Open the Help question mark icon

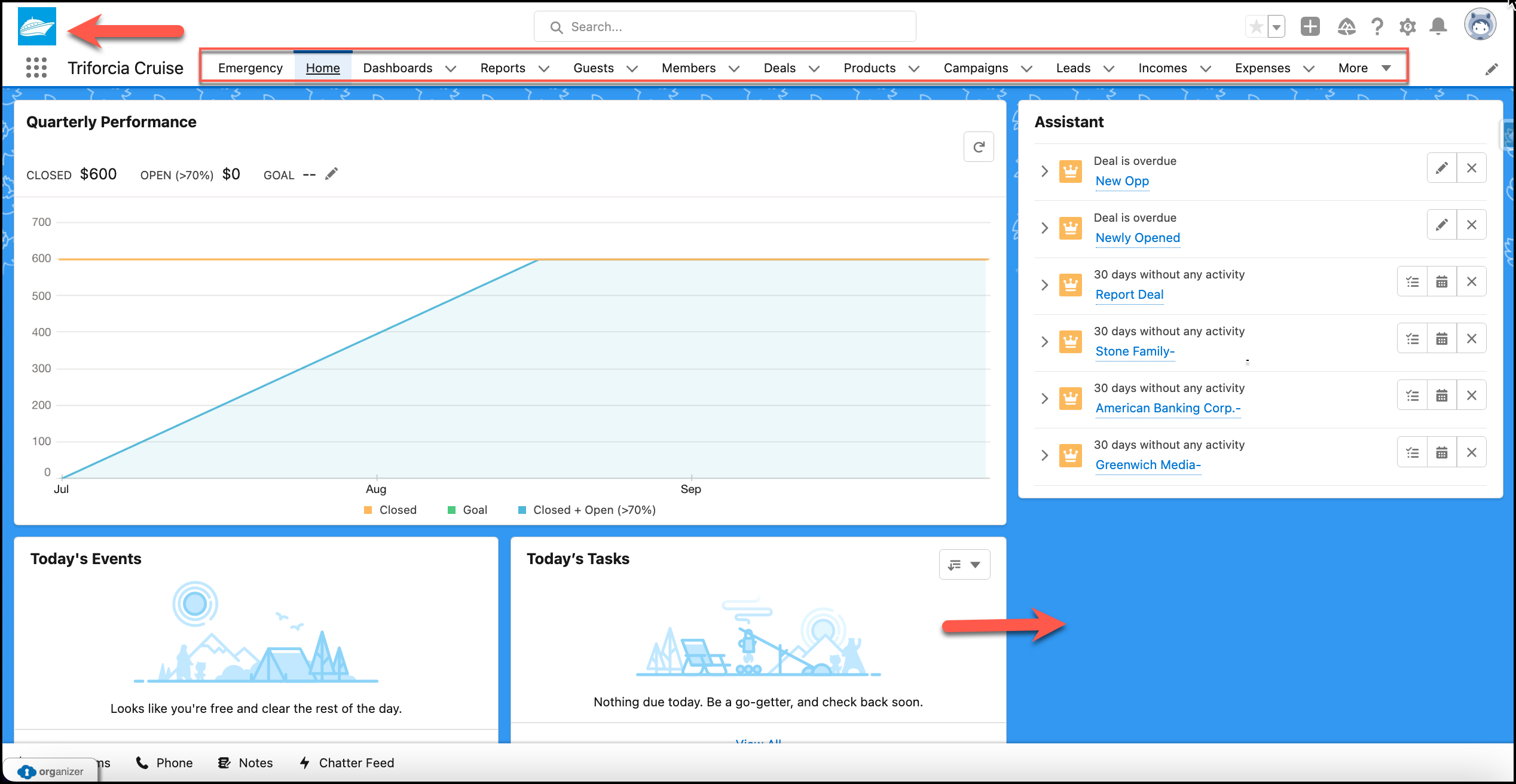tap(1377, 26)
